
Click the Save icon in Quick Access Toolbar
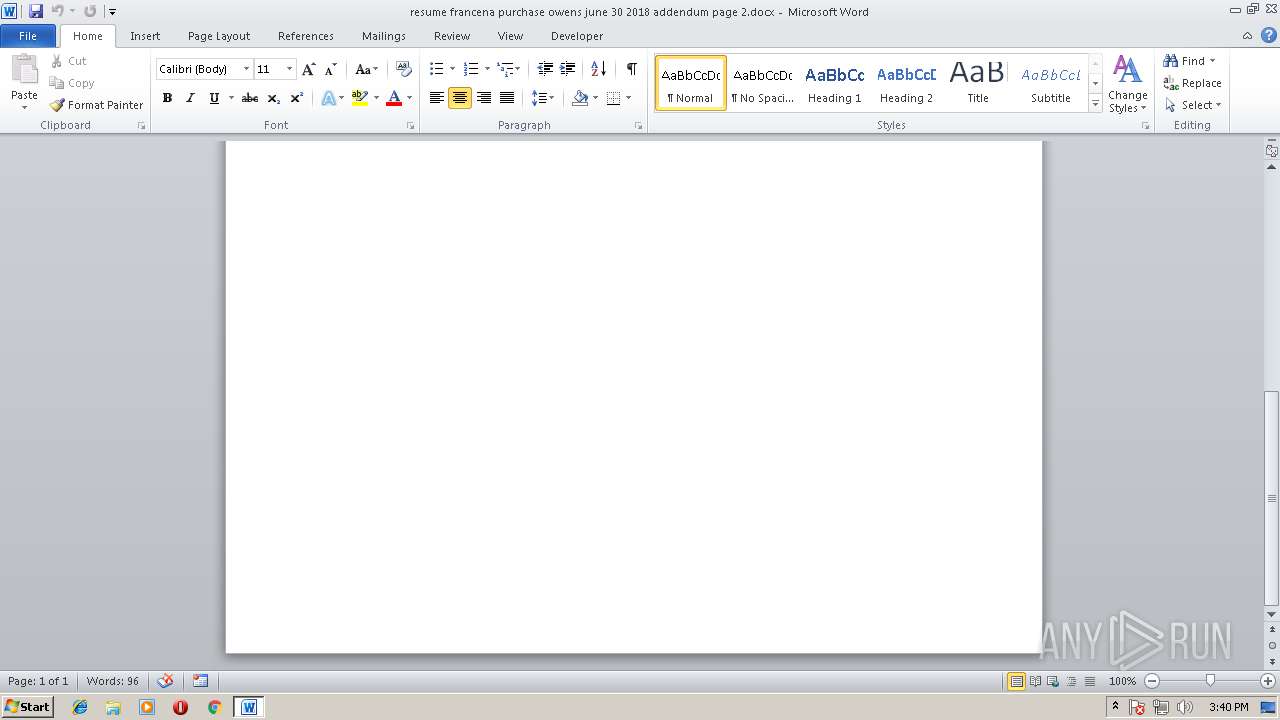(x=36, y=11)
